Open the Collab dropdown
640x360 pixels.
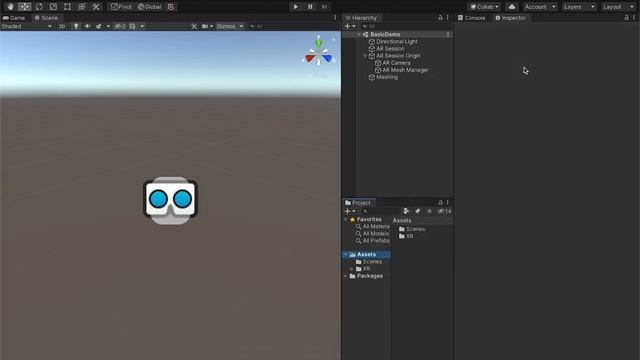pos(484,7)
